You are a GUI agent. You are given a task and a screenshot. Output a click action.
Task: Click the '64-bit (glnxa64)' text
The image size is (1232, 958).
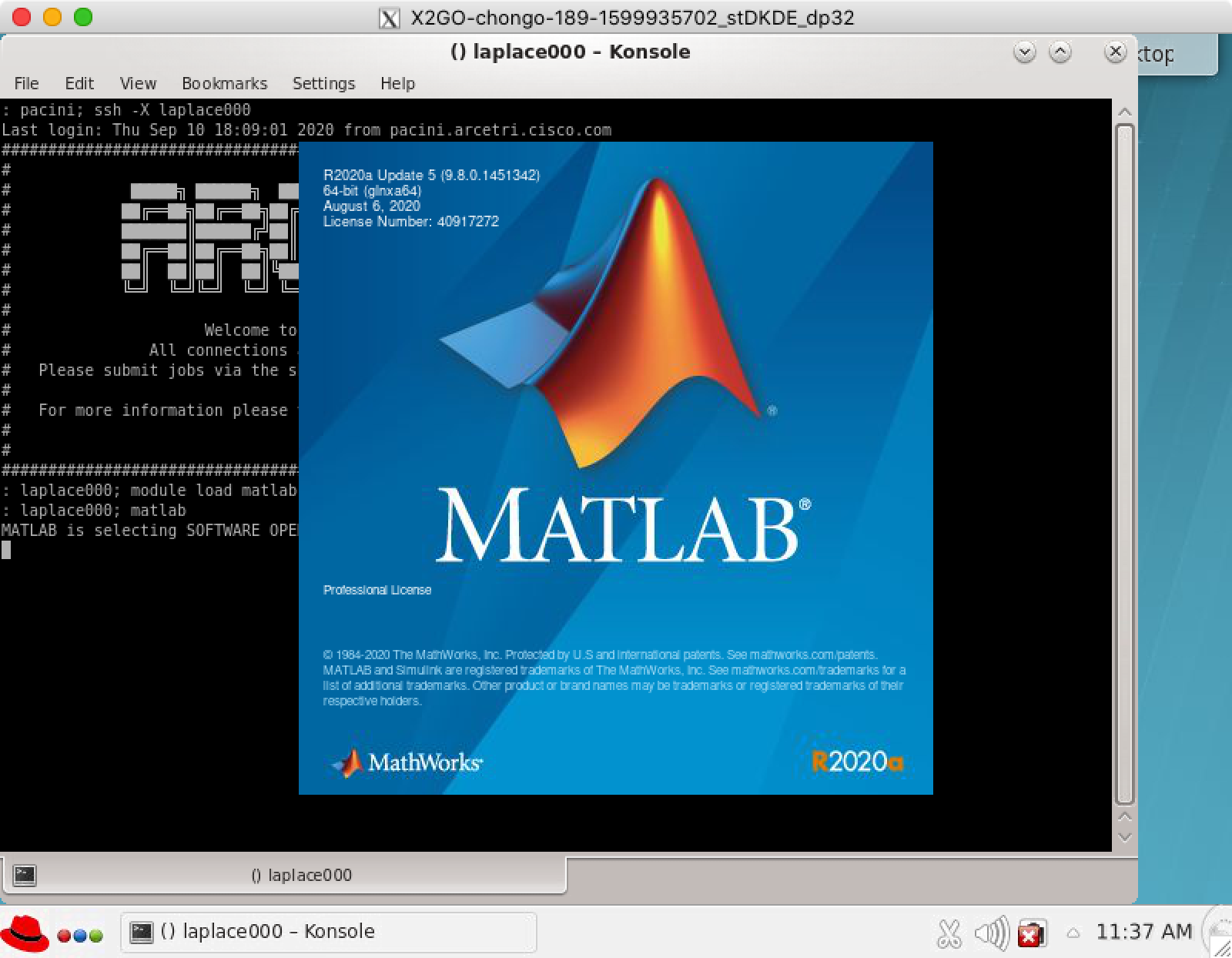pos(372,190)
